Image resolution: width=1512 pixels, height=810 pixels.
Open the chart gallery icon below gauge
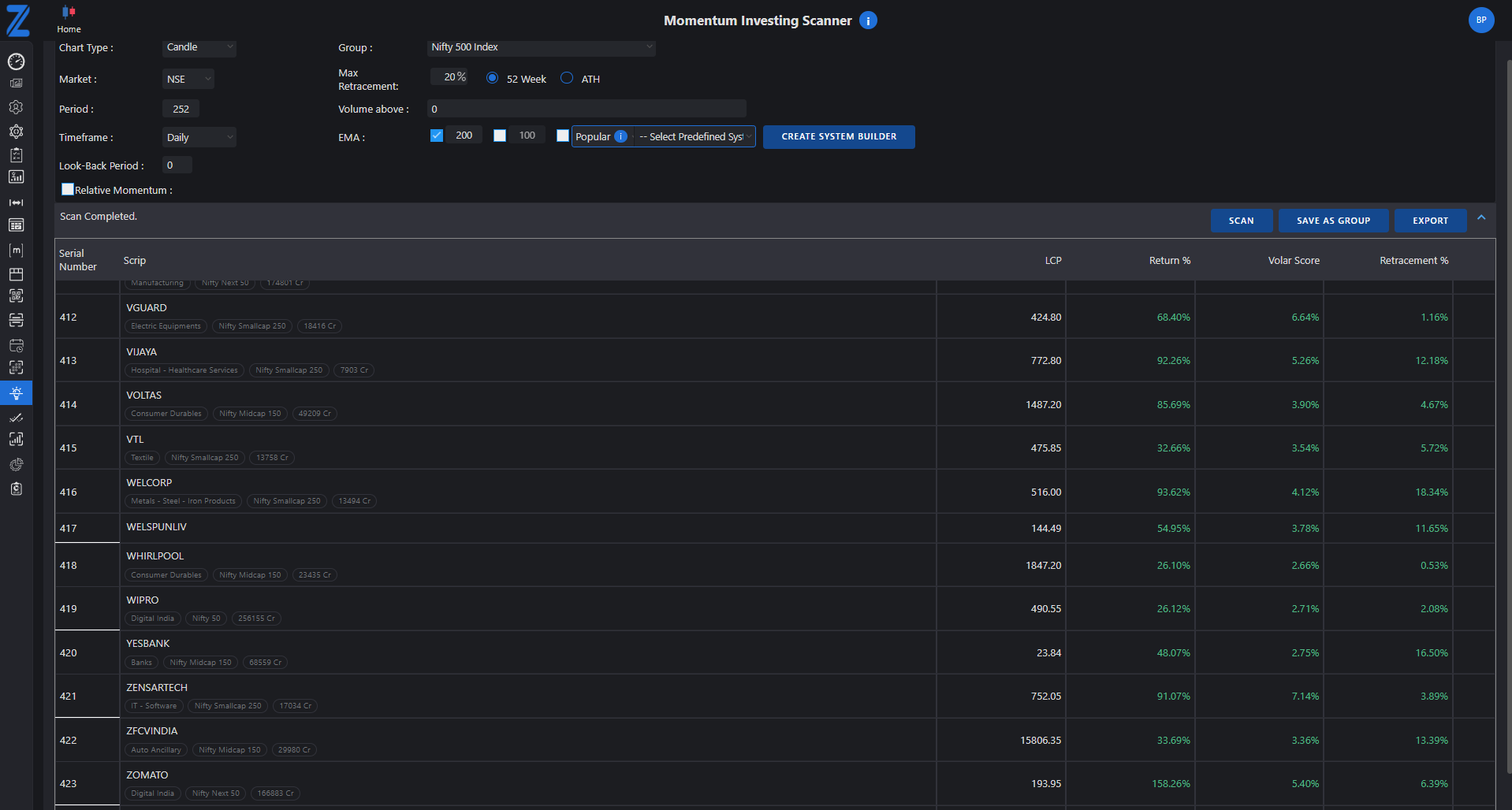16,83
